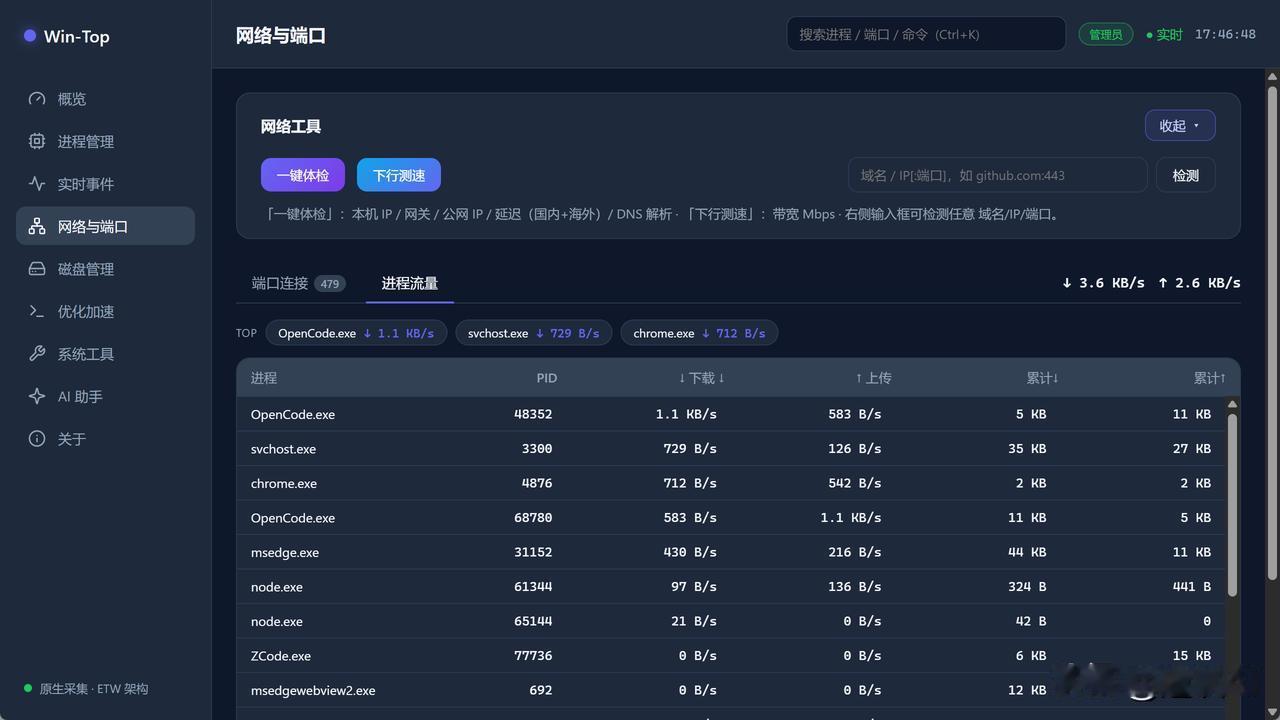Open 系统工具 sidebar item

click(x=105, y=354)
